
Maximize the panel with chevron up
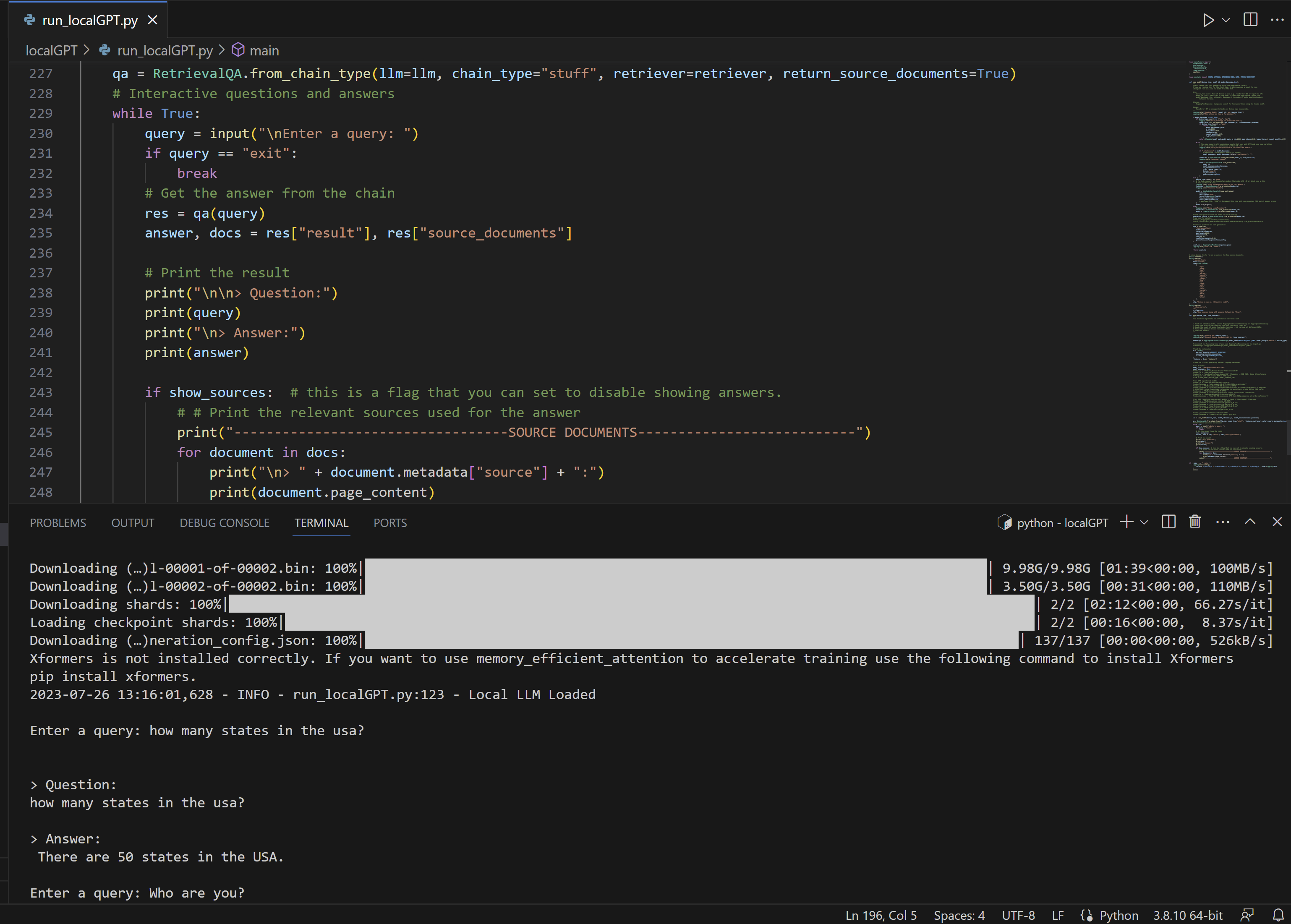(x=1249, y=522)
